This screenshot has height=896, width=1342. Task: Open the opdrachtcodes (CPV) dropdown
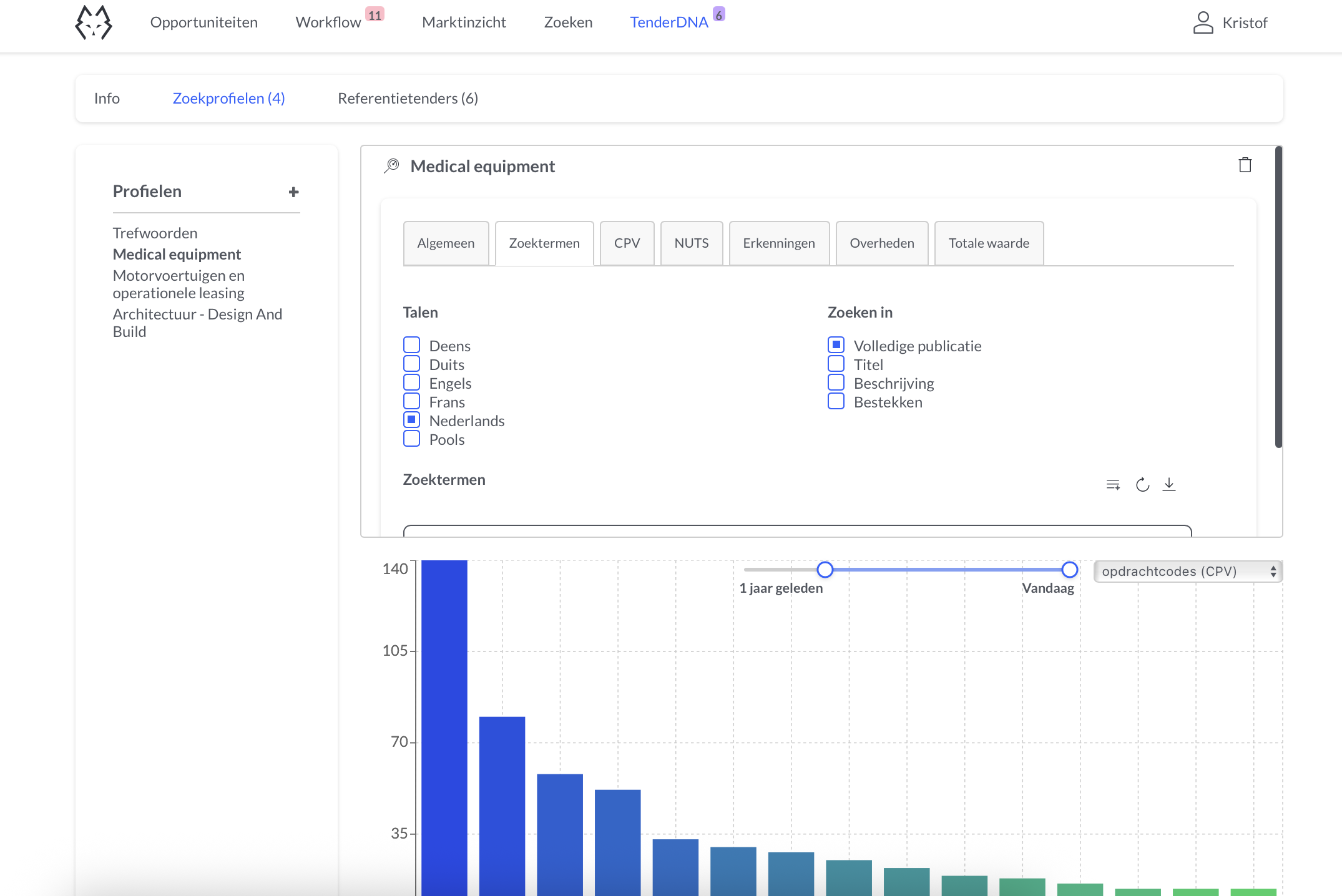[1187, 571]
